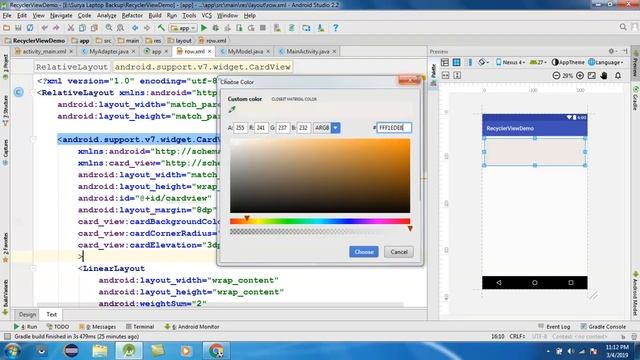
Task: Click the Find magnifier icon
Action: (x=109, y=28)
